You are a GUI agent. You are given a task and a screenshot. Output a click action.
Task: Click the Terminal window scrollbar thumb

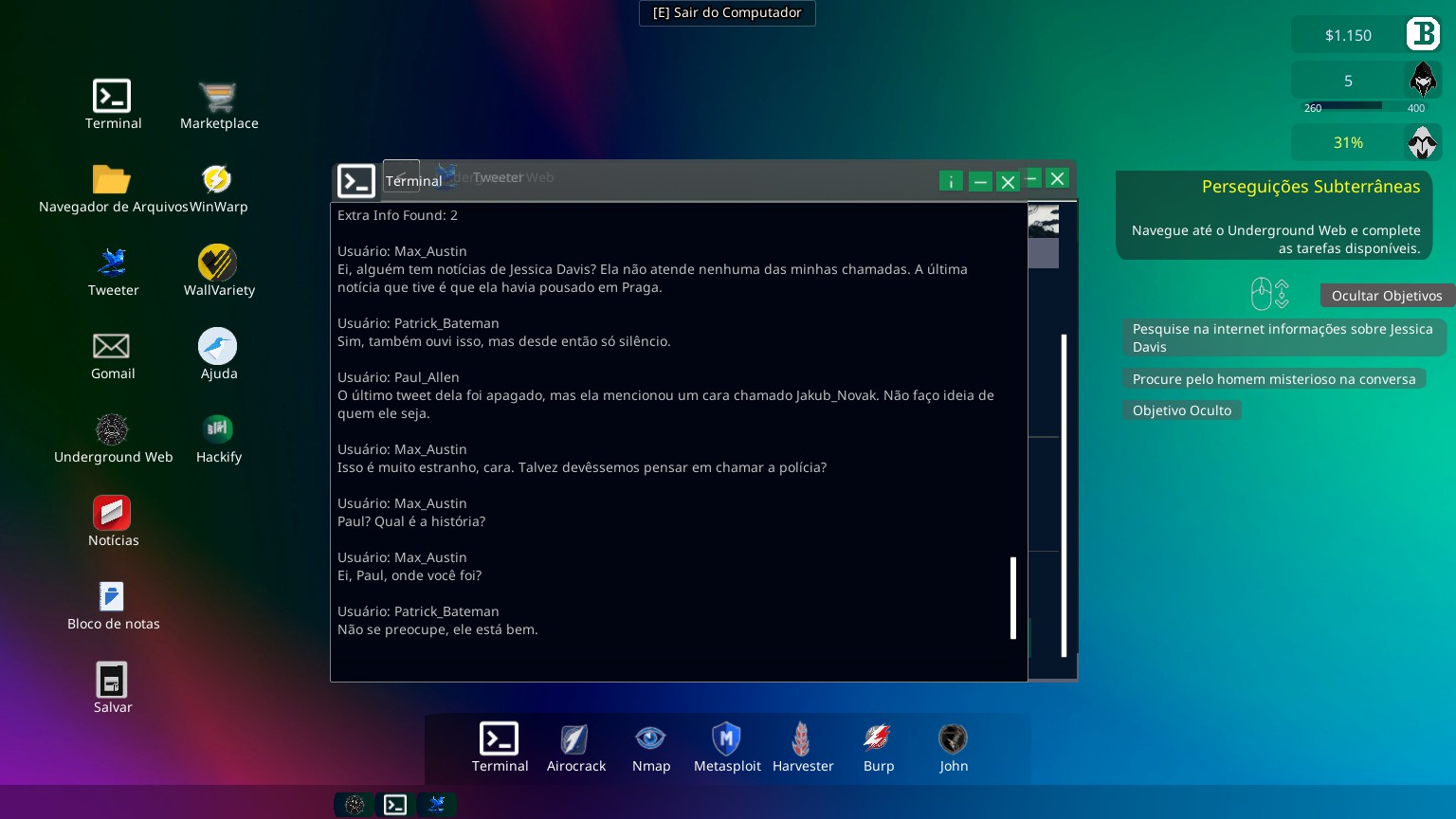pos(1013,597)
